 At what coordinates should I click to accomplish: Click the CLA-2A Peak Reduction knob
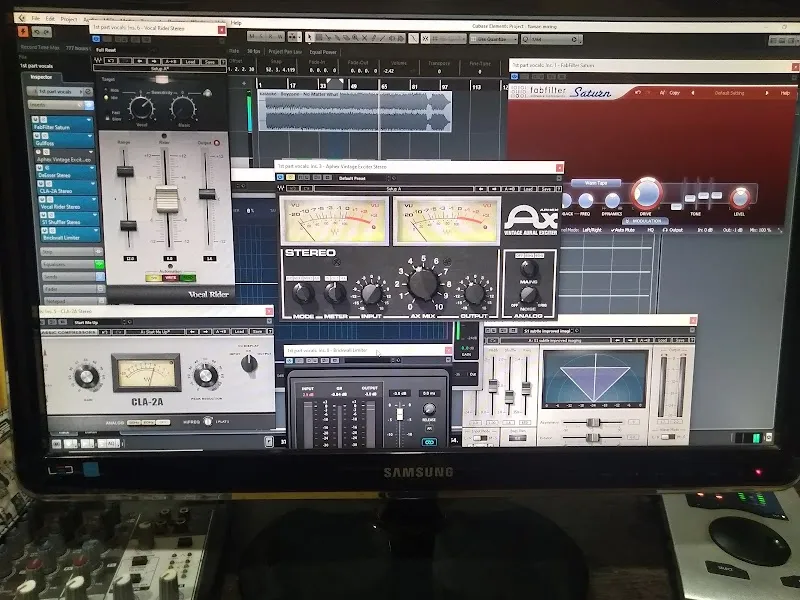tap(206, 376)
